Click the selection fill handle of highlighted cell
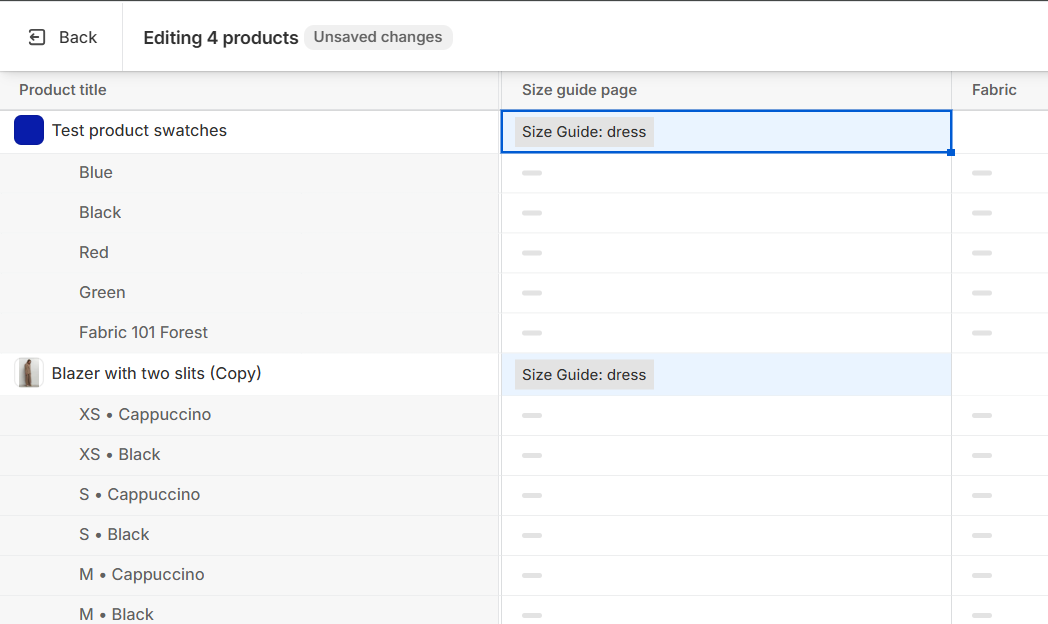This screenshot has width=1048, height=624. [x=951, y=152]
